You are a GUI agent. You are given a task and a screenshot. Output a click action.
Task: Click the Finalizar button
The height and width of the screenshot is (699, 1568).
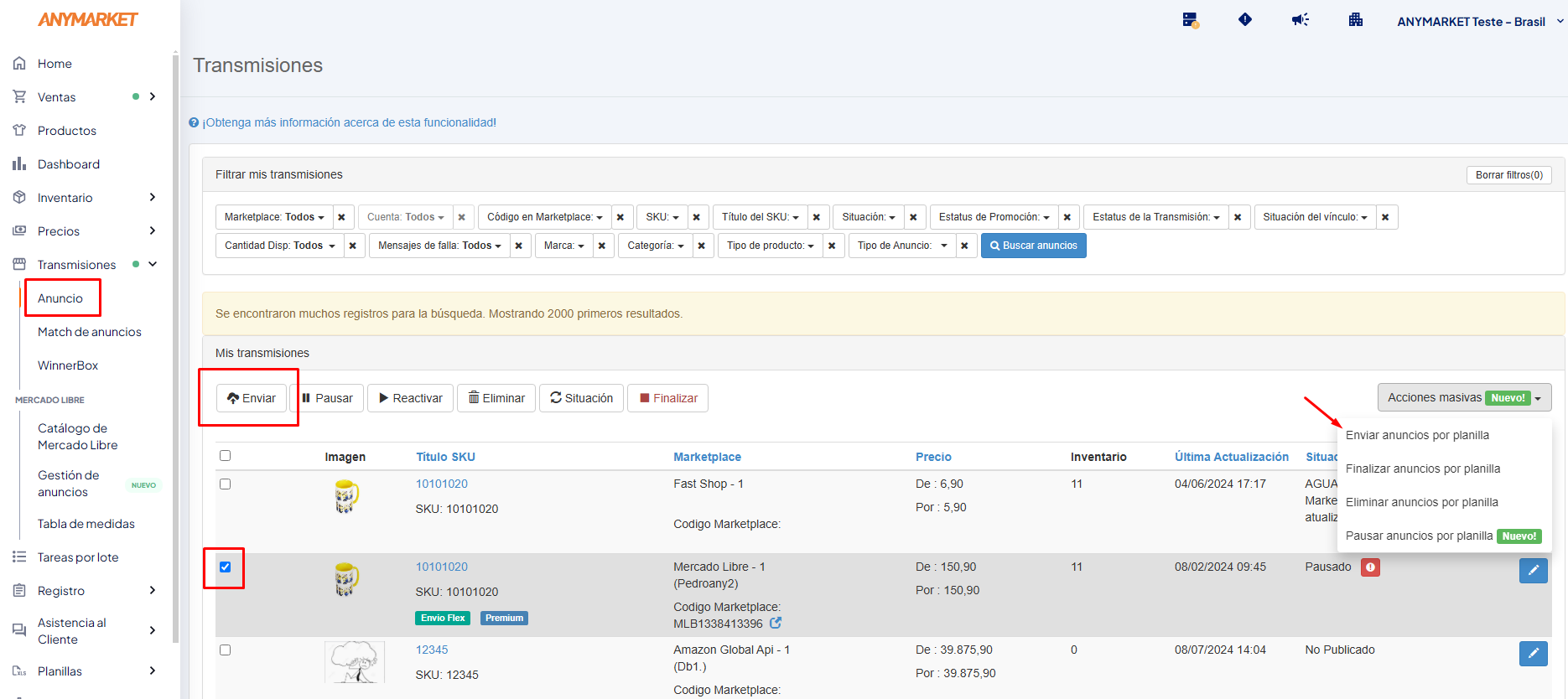(x=668, y=398)
